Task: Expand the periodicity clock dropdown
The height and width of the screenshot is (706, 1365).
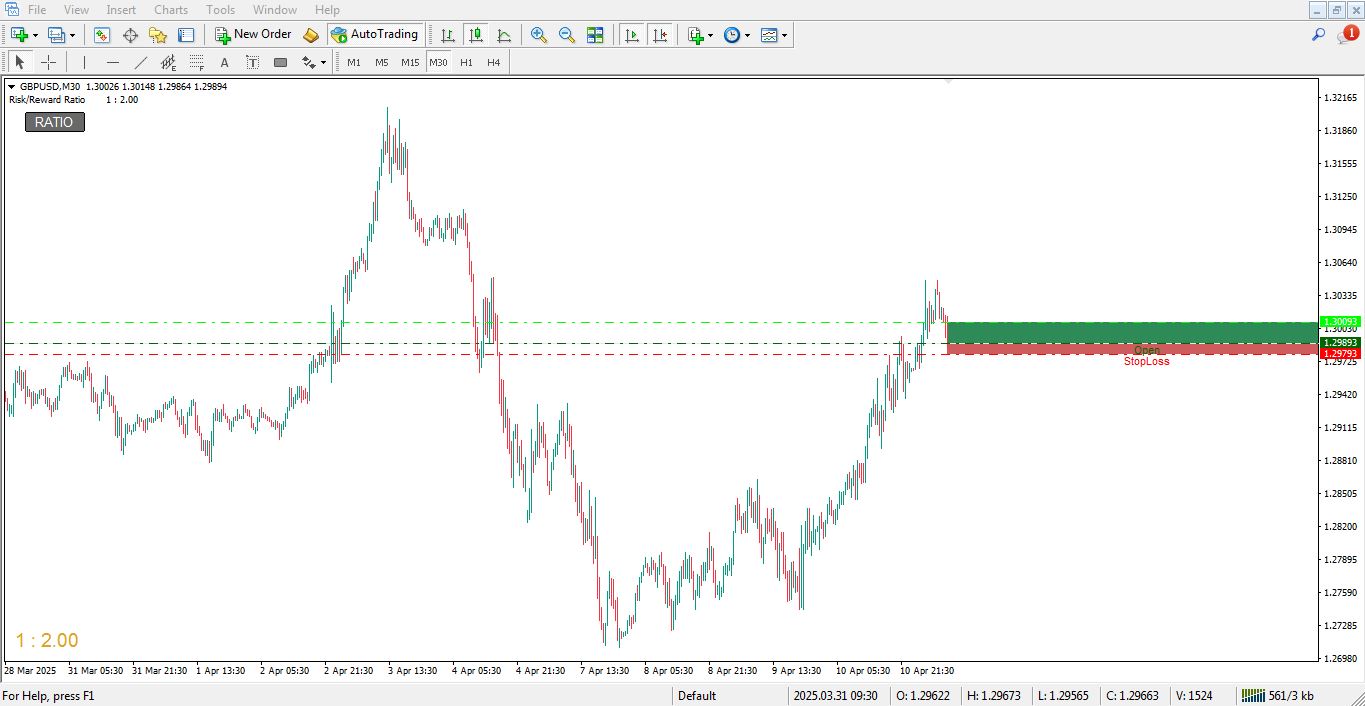Action: click(747, 35)
